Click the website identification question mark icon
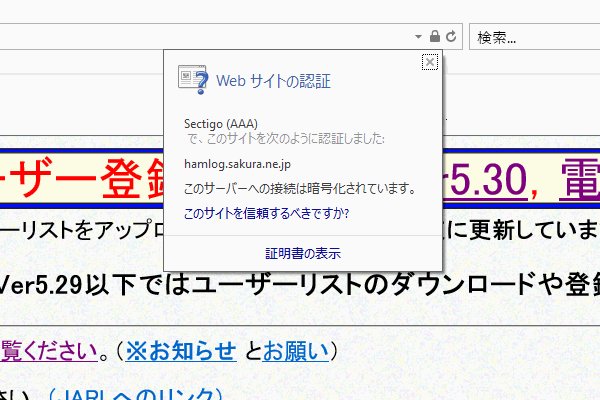The width and height of the screenshot is (600, 400). [x=193, y=80]
